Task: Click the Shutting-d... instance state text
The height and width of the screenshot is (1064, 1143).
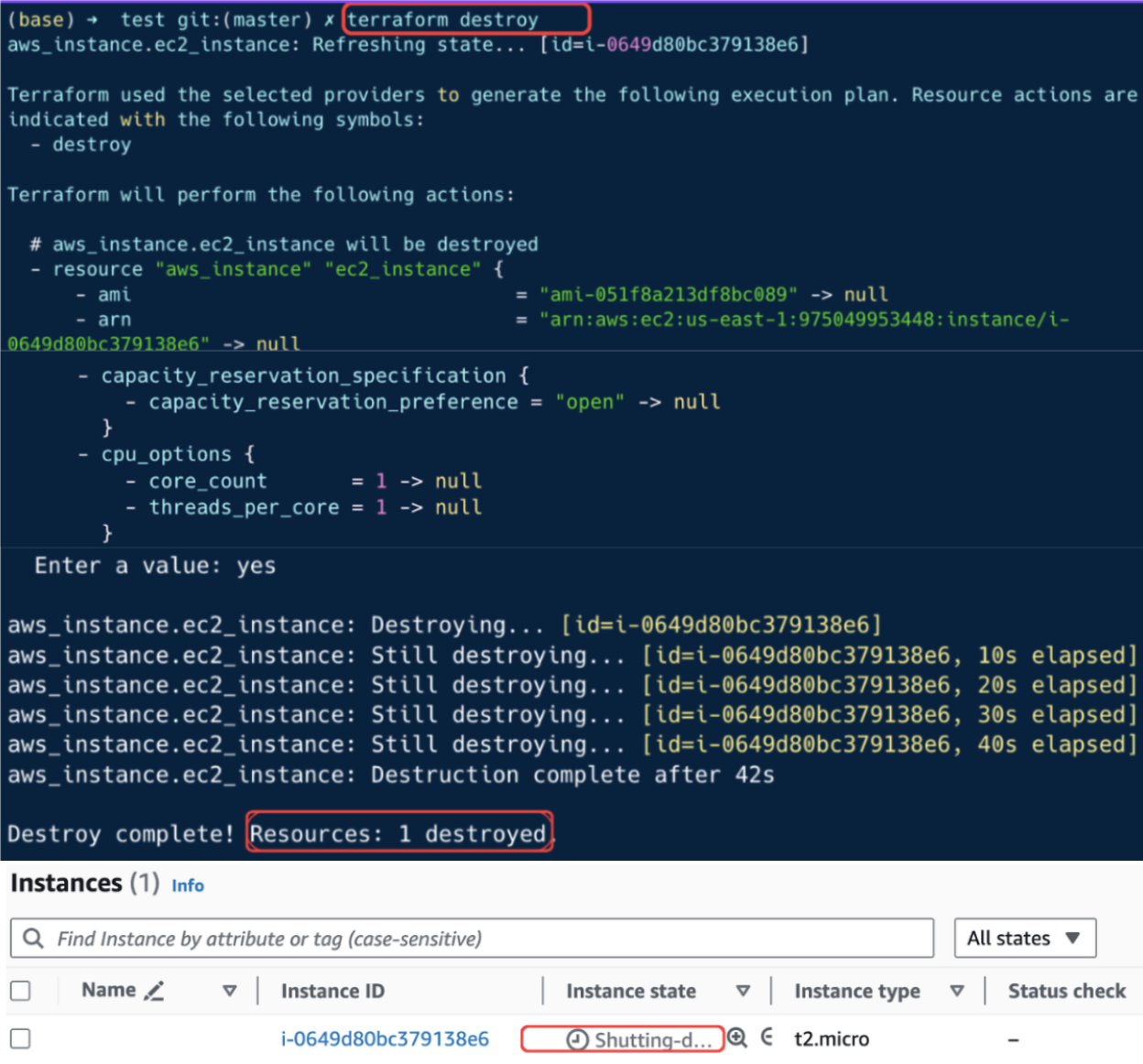Action: pos(653,1040)
